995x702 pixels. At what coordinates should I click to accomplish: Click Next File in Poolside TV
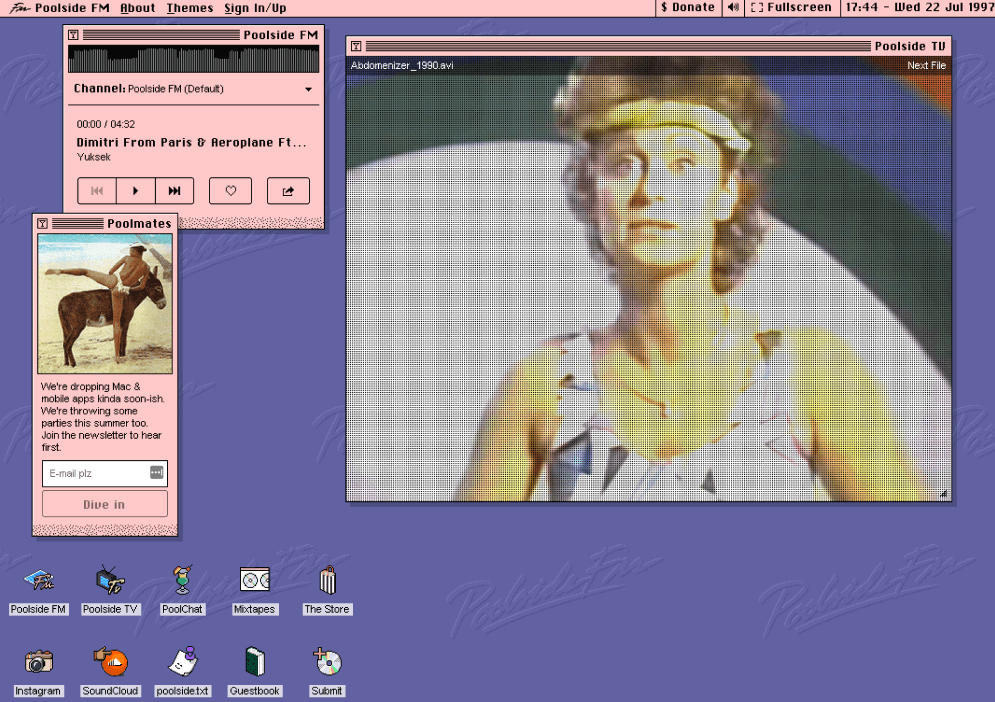pyautogui.click(x=928, y=65)
